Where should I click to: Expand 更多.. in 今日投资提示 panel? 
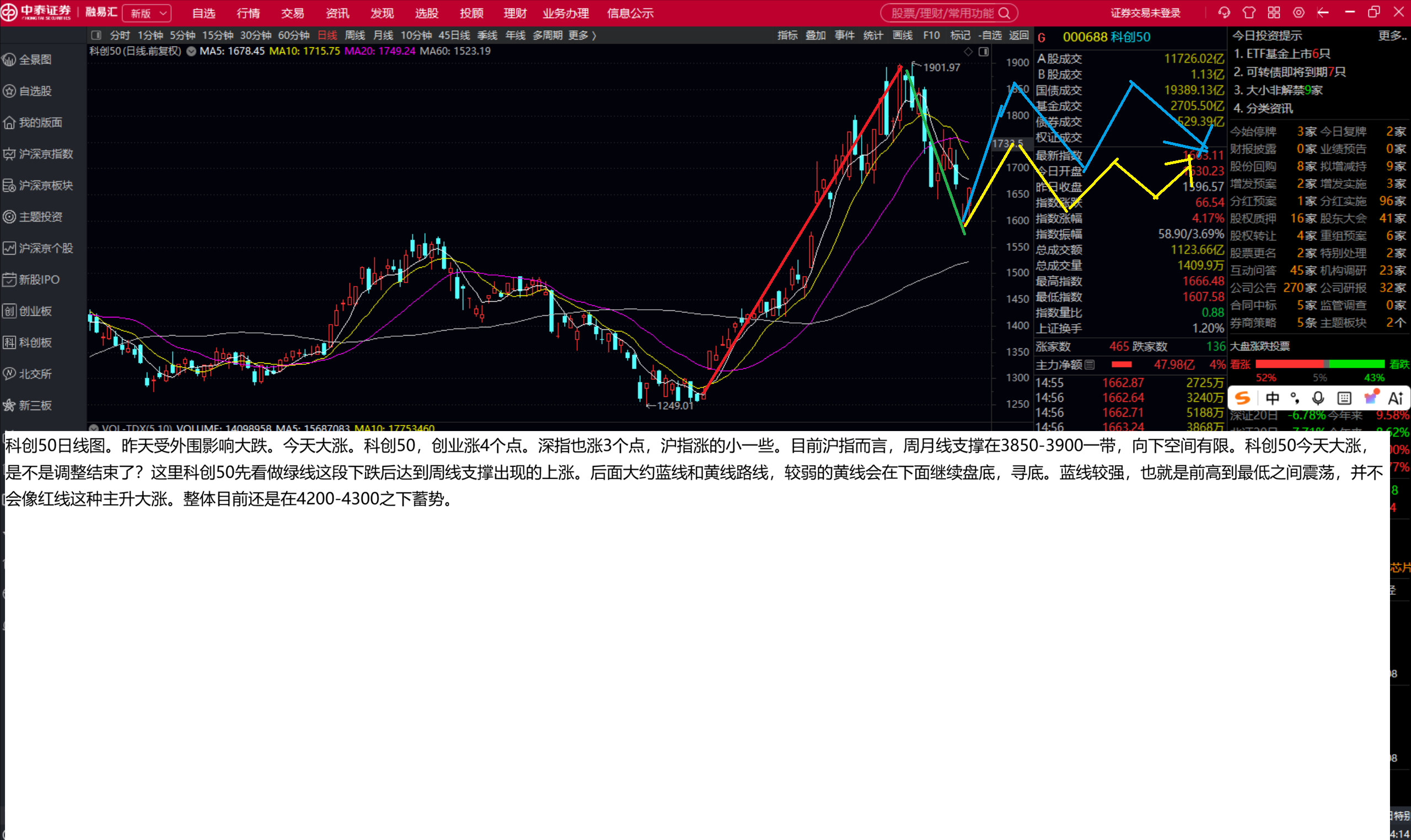coord(1392,36)
